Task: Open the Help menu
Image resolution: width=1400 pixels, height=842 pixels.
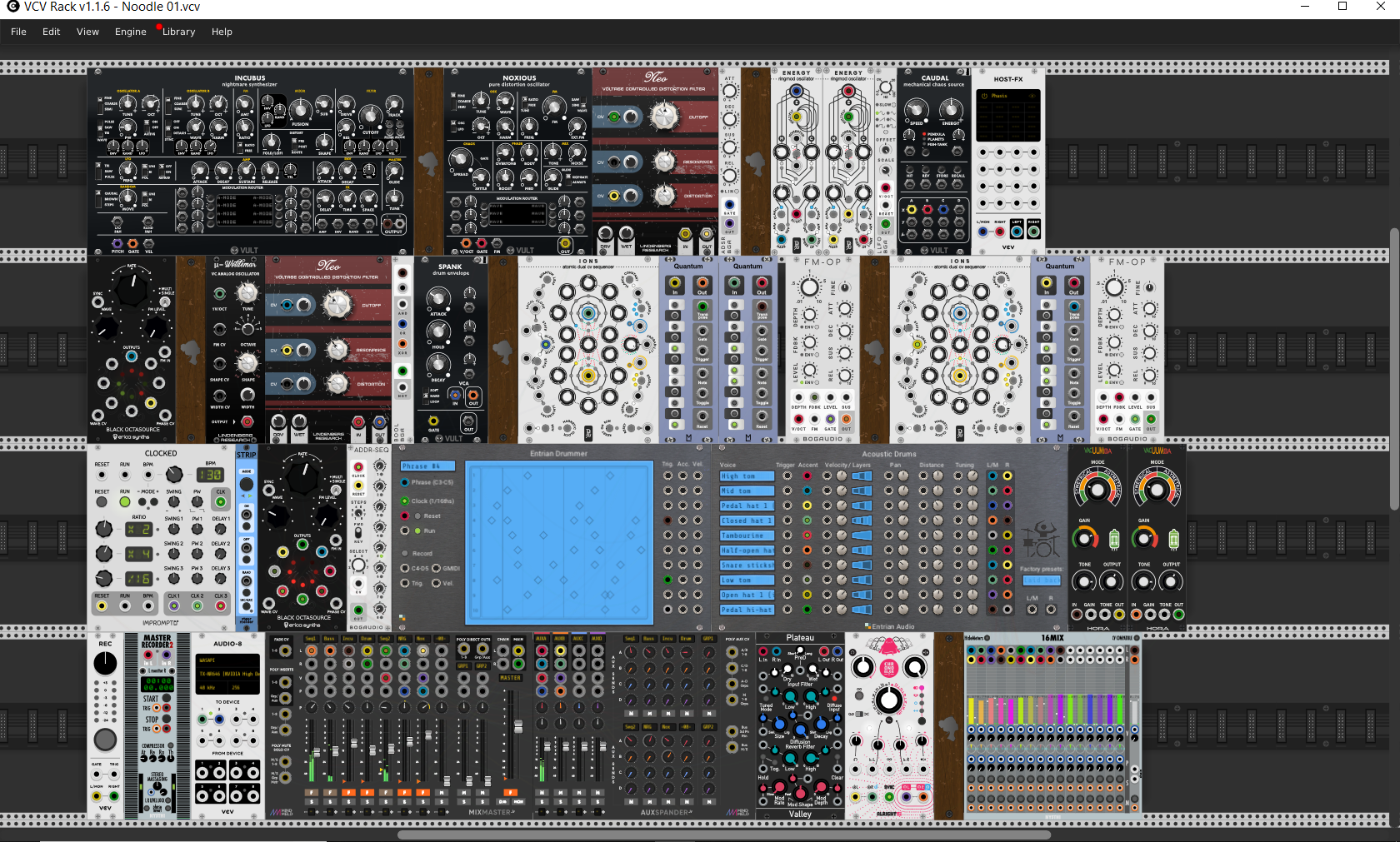Action: 222,32
